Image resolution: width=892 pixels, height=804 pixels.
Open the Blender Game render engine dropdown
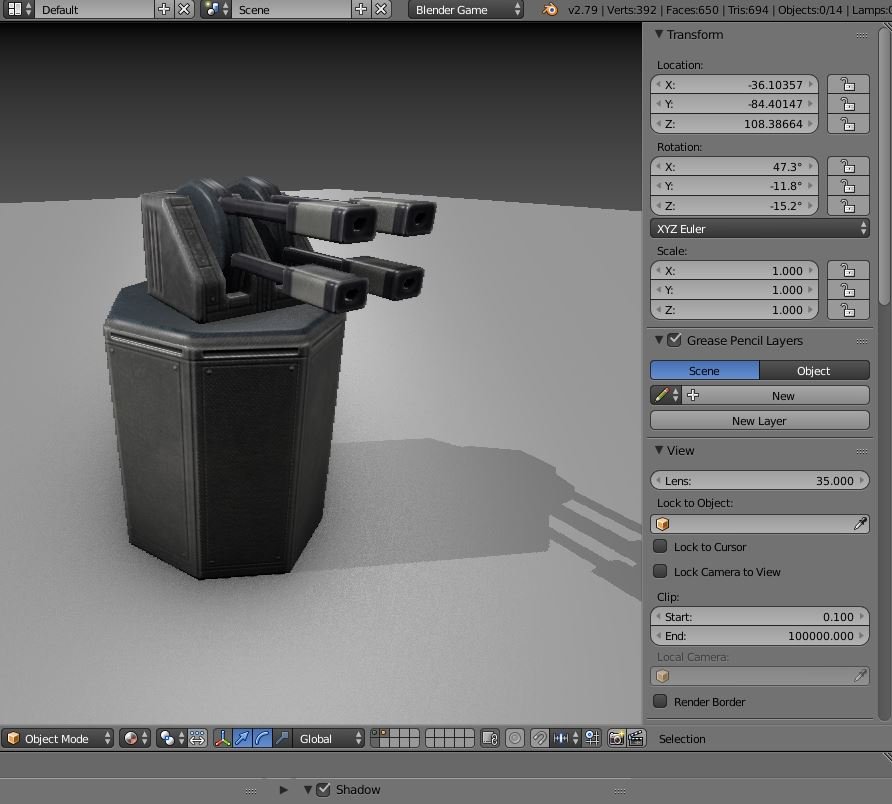tap(466, 9)
